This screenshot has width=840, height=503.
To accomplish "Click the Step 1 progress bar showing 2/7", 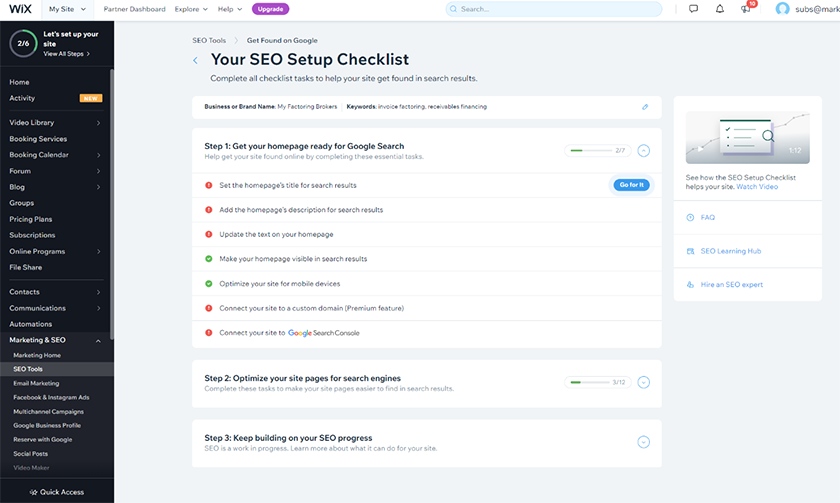I will (598, 151).
